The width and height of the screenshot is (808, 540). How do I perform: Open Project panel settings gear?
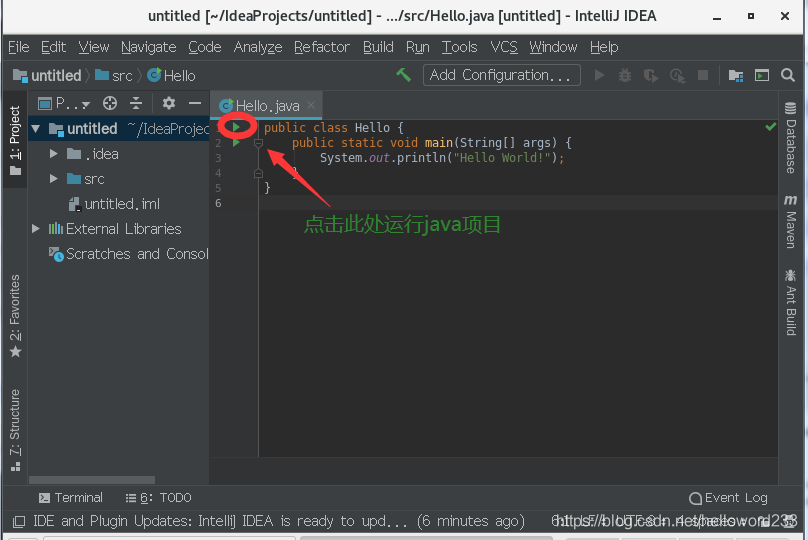[x=169, y=104]
